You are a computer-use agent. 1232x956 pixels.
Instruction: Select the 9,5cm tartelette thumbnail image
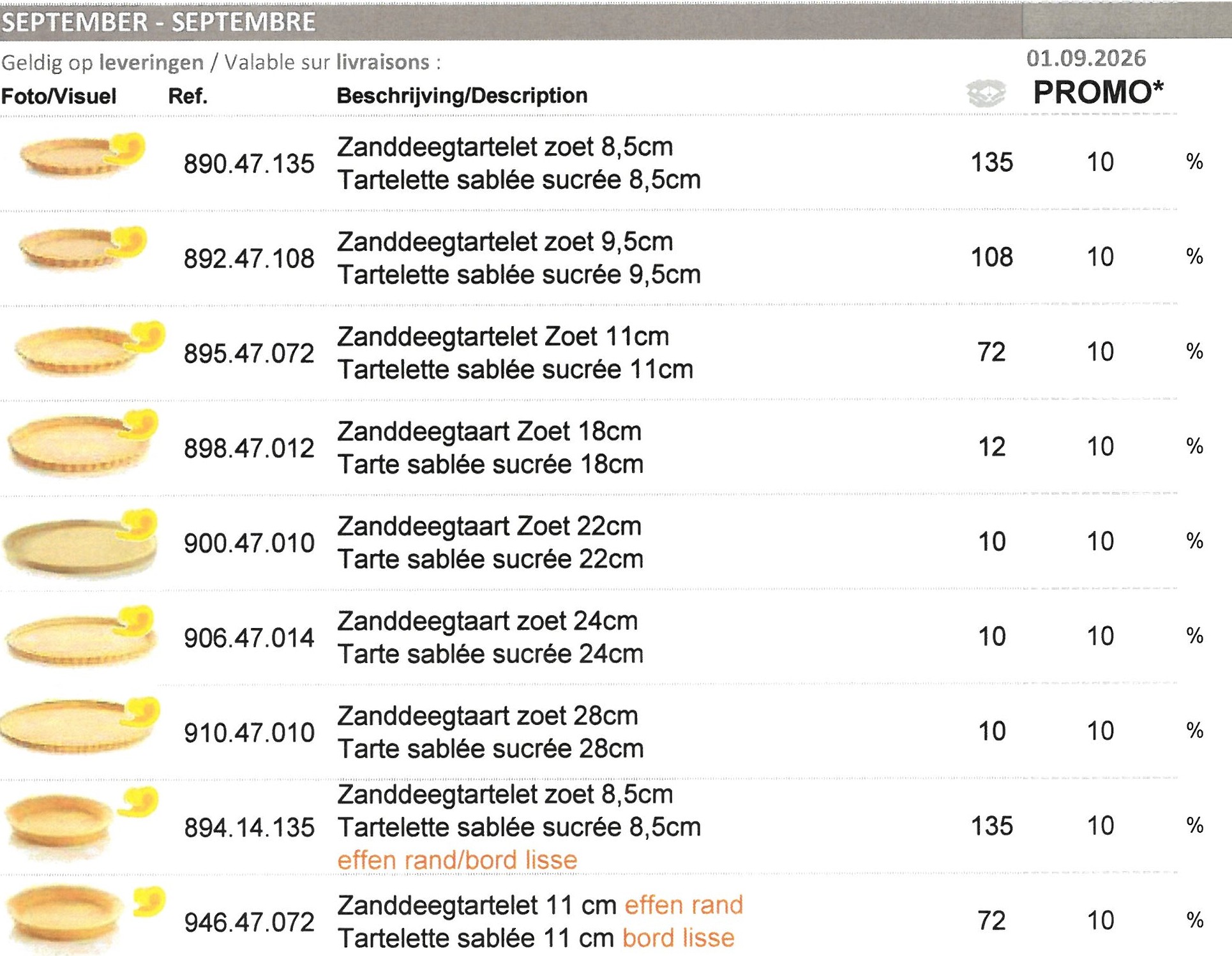pos(82,248)
